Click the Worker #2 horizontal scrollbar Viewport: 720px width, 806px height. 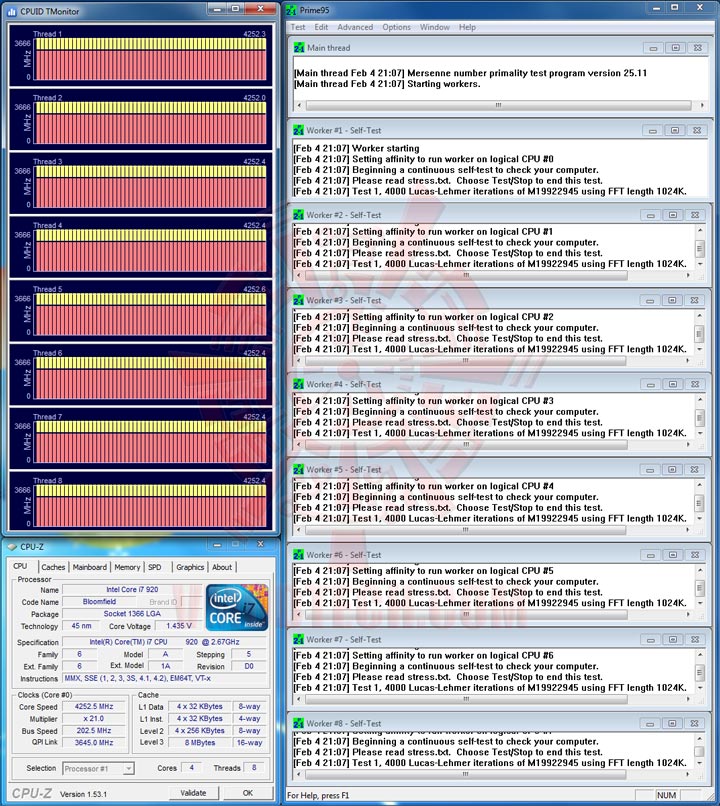(466, 276)
